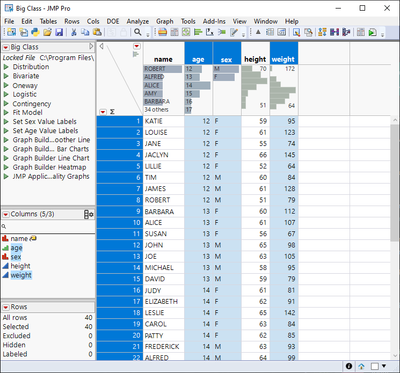Select the height column header
This screenshot has height=373, width=400.
tap(255, 53)
